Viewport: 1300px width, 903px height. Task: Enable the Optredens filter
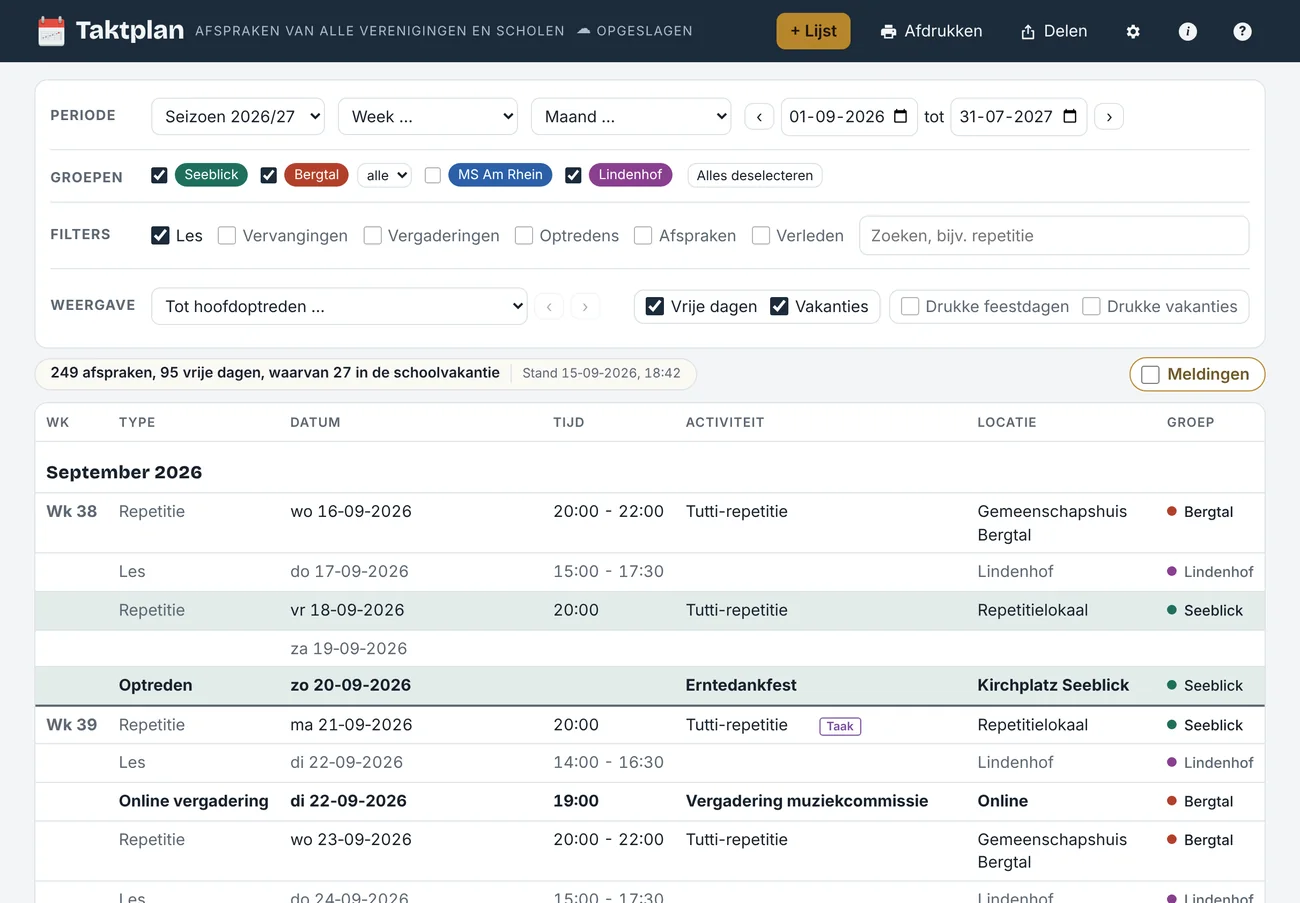tap(524, 236)
